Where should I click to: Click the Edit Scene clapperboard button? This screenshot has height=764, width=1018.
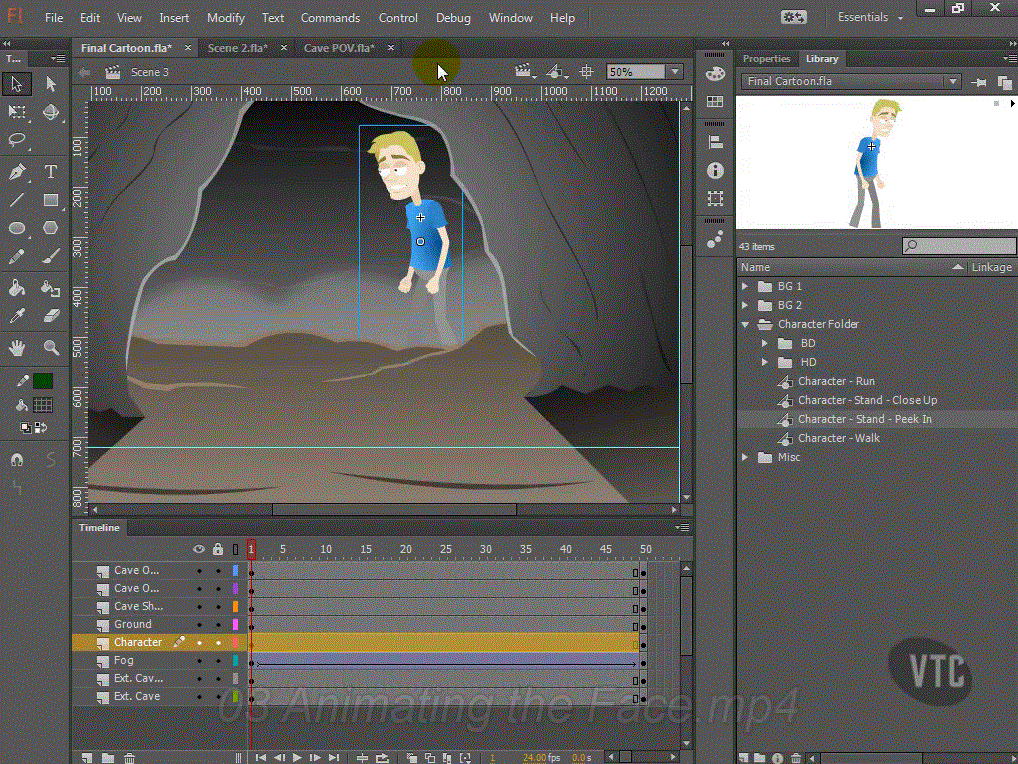(525, 71)
